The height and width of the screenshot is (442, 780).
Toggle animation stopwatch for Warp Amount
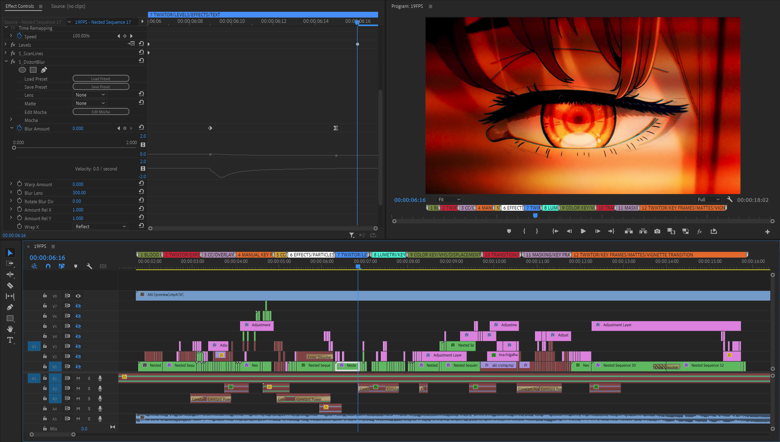click(19, 184)
